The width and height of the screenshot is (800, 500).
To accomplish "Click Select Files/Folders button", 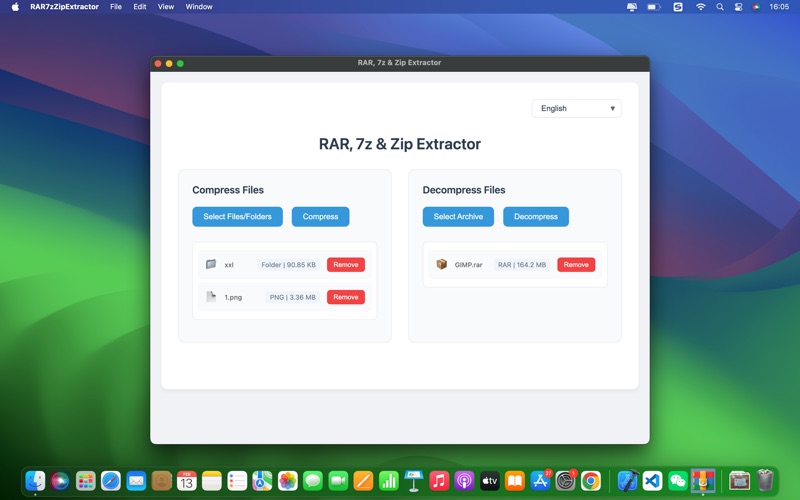I will point(237,216).
